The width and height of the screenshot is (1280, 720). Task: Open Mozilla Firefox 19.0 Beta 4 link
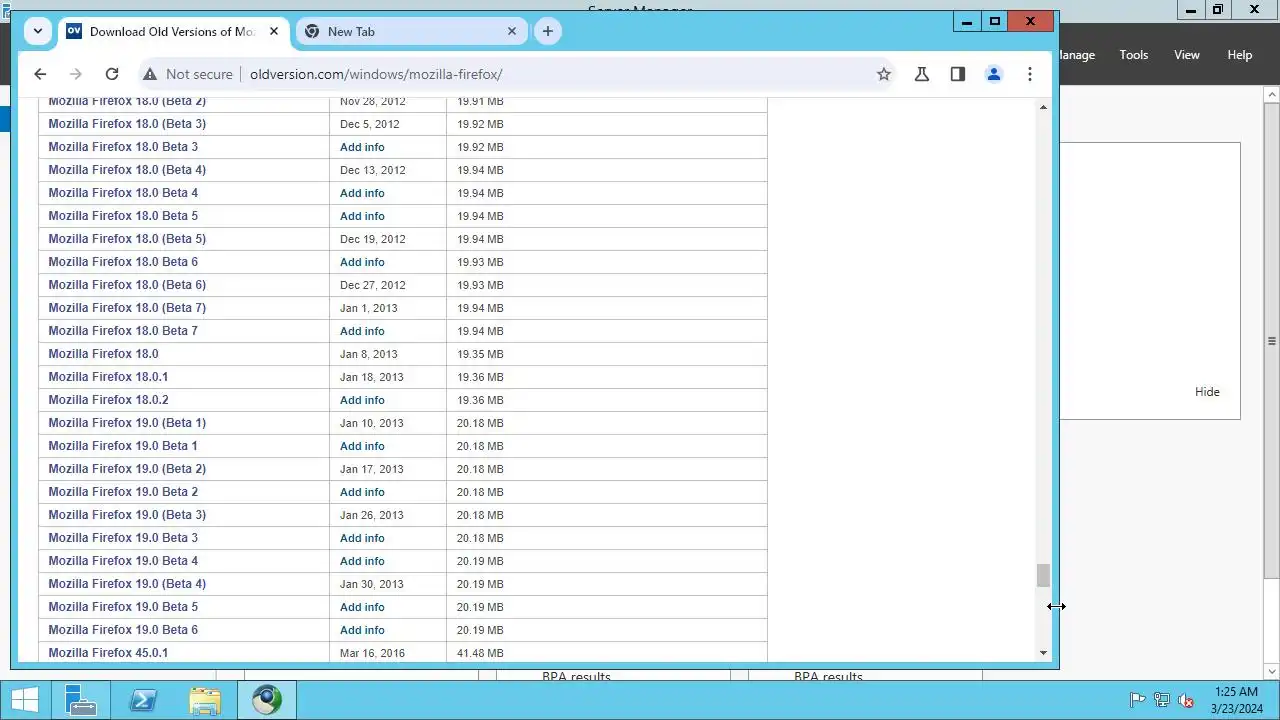click(123, 561)
